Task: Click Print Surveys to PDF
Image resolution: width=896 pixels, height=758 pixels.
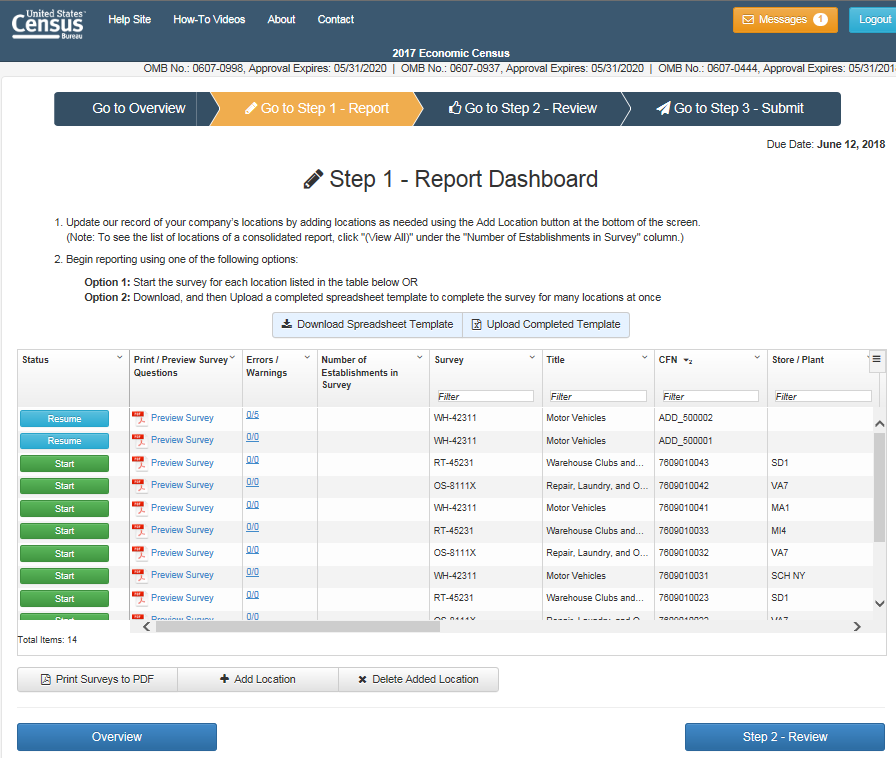Action: click(97, 679)
